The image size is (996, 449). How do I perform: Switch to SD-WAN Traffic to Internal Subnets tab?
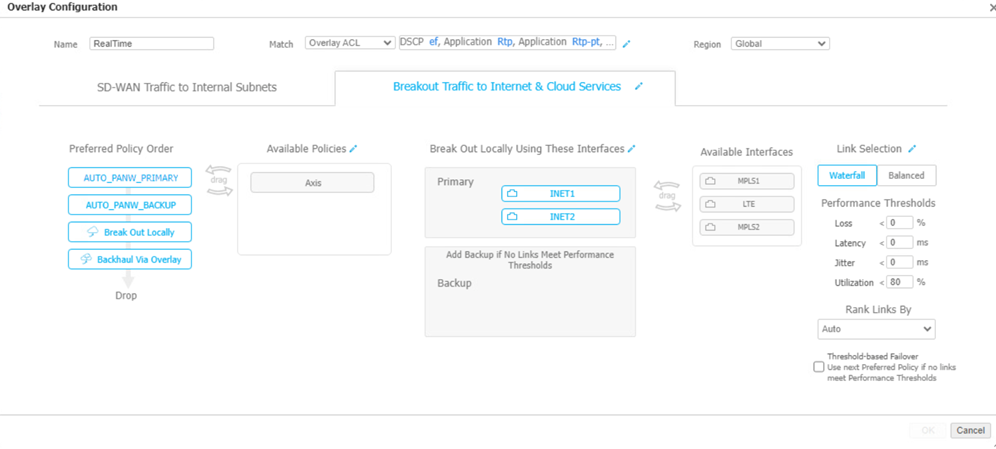(187, 87)
